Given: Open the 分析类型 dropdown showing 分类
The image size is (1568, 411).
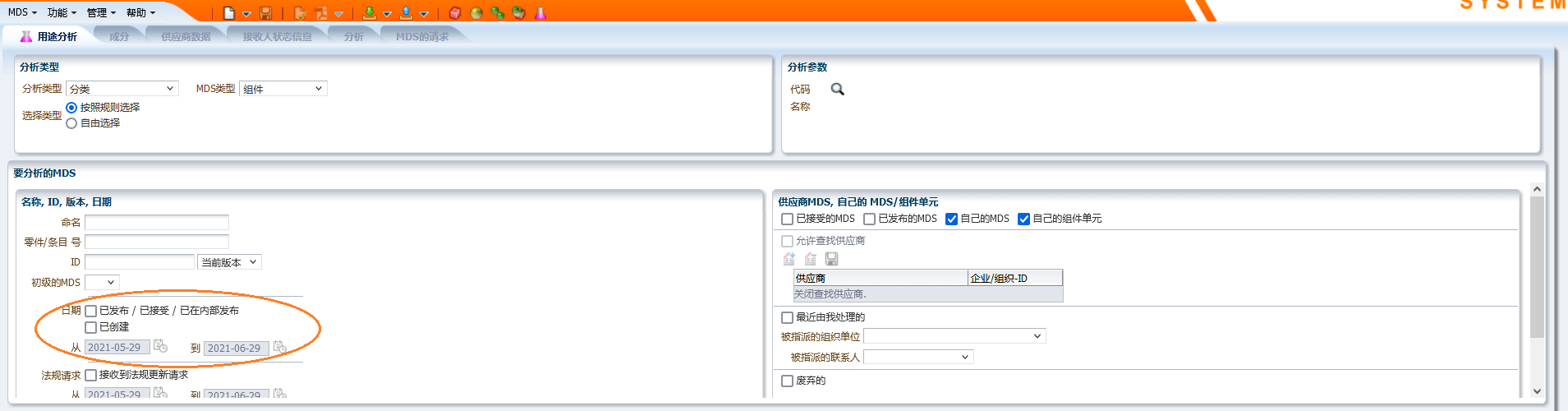Looking at the screenshot, I should [122, 89].
